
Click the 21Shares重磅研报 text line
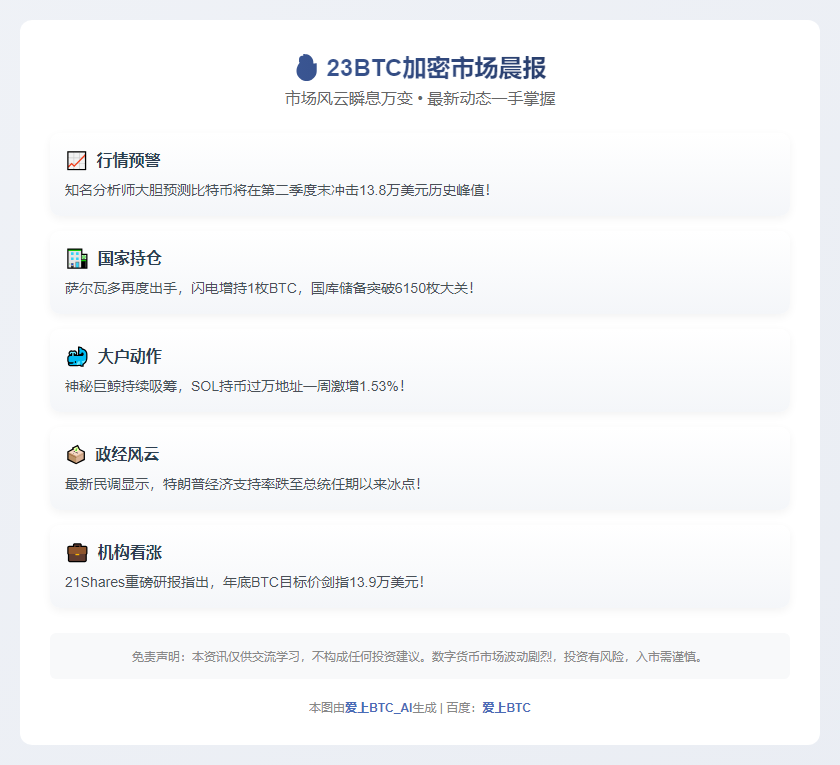coord(245,582)
